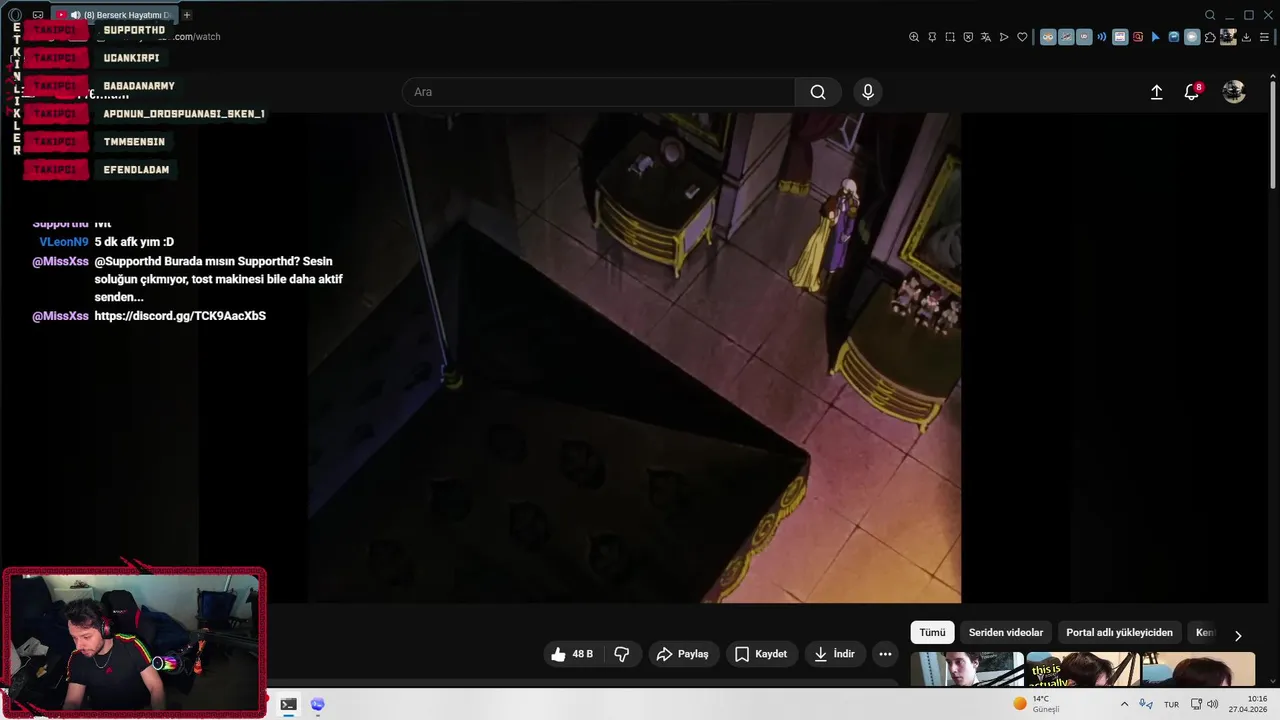The width and height of the screenshot is (1280, 720).
Task: Toggle the ad blocker shield icon
Action: [968, 37]
